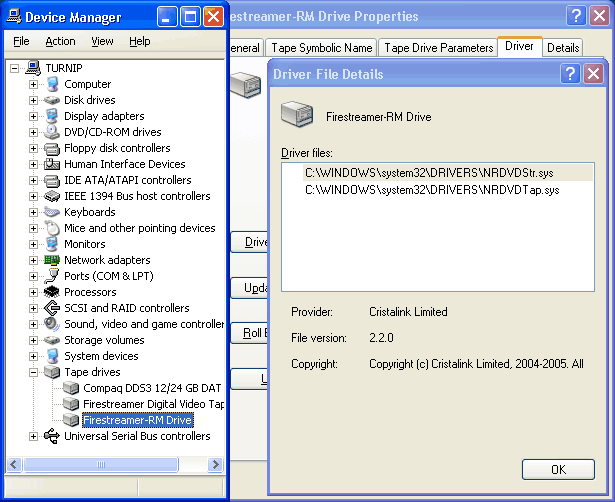Screen dimensions: 615x502
Task: Open the Details tab
Action: pos(563,48)
